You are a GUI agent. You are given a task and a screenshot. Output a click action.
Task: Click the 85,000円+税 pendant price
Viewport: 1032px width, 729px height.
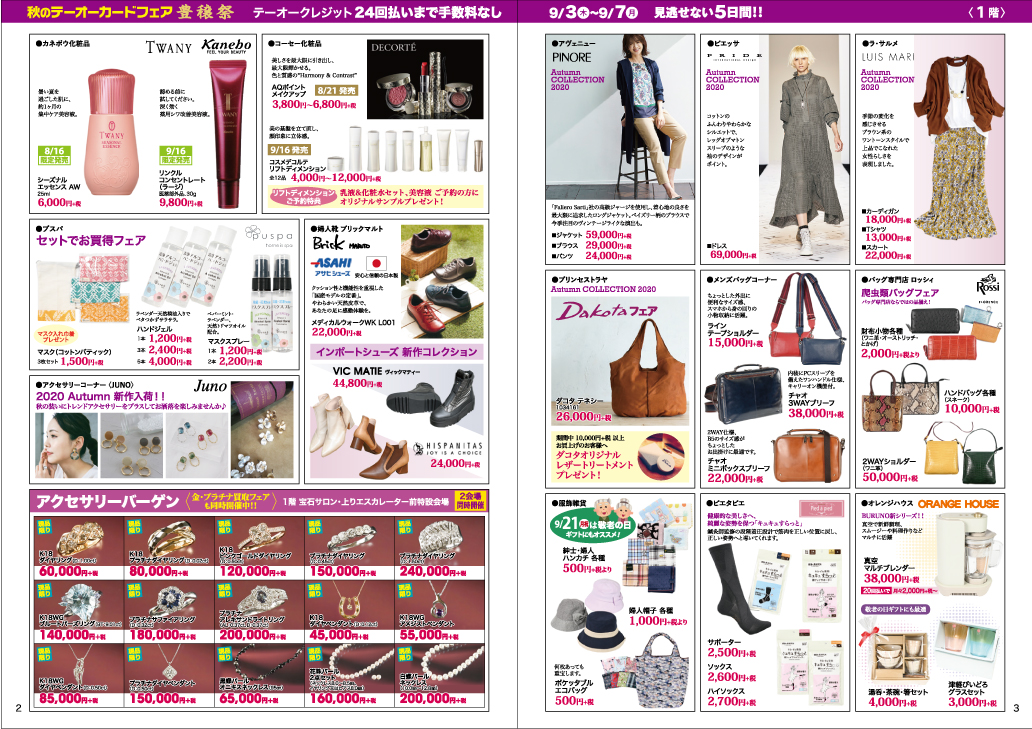[68, 698]
